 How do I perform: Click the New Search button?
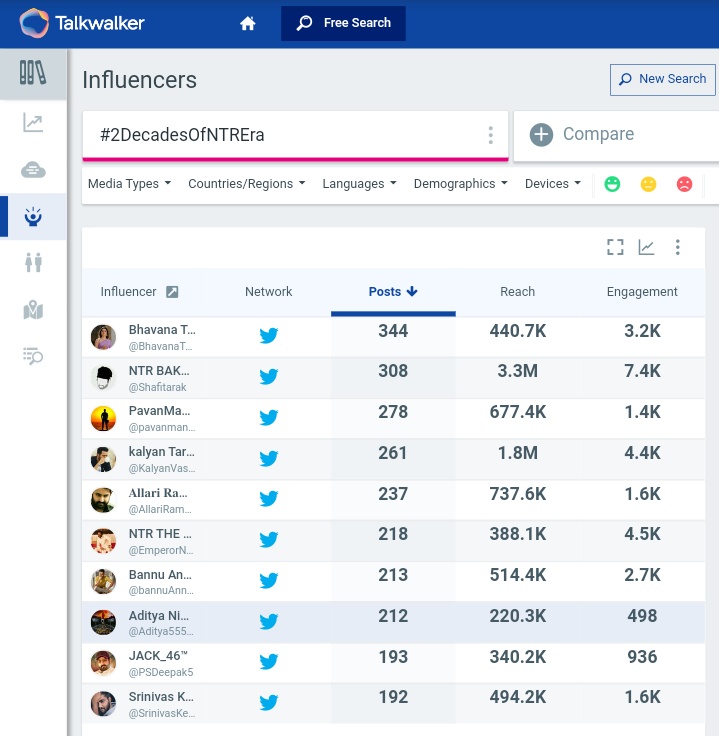point(663,80)
